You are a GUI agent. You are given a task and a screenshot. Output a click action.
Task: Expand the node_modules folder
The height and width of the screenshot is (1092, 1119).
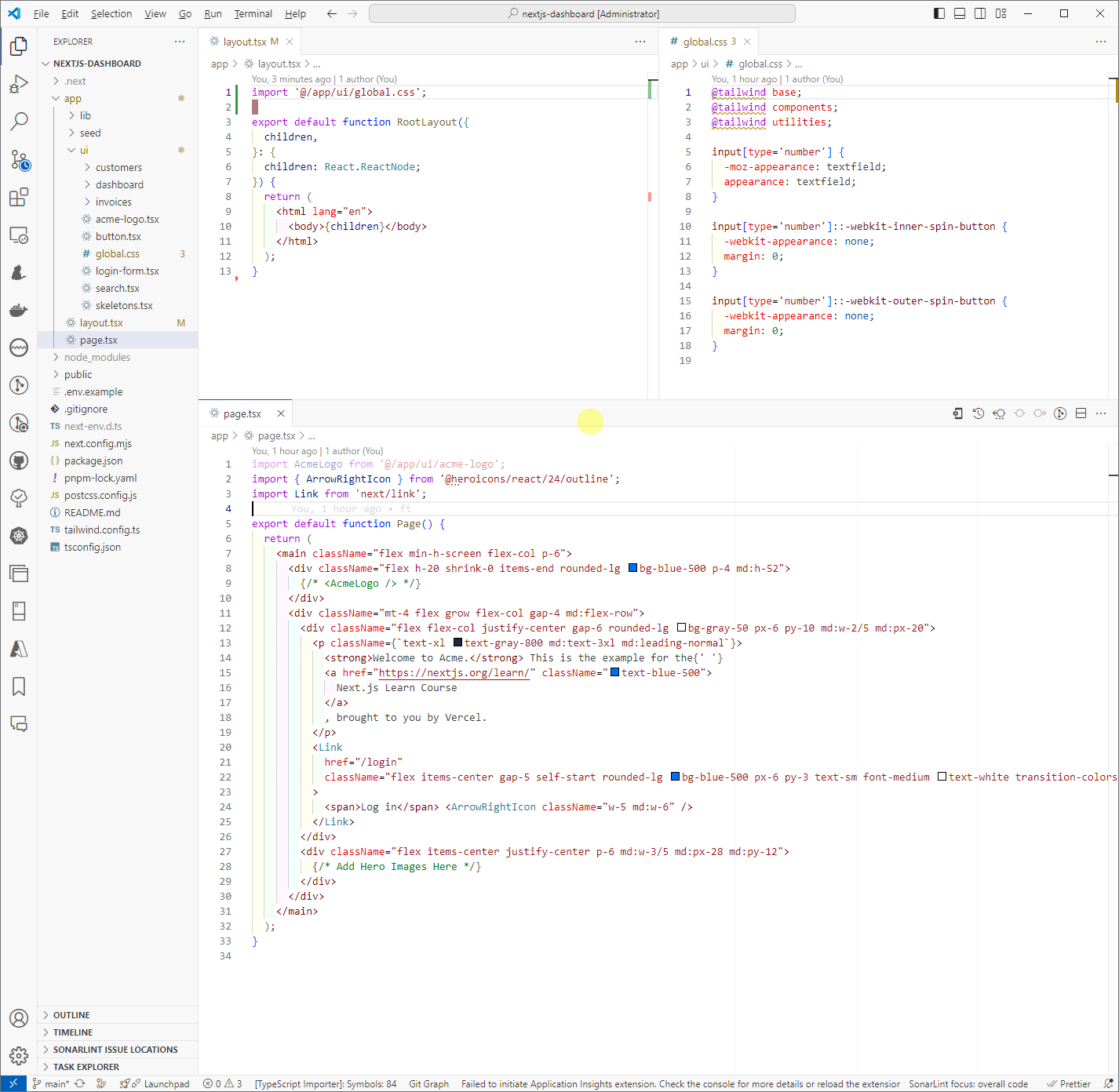(x=97, y=357)
